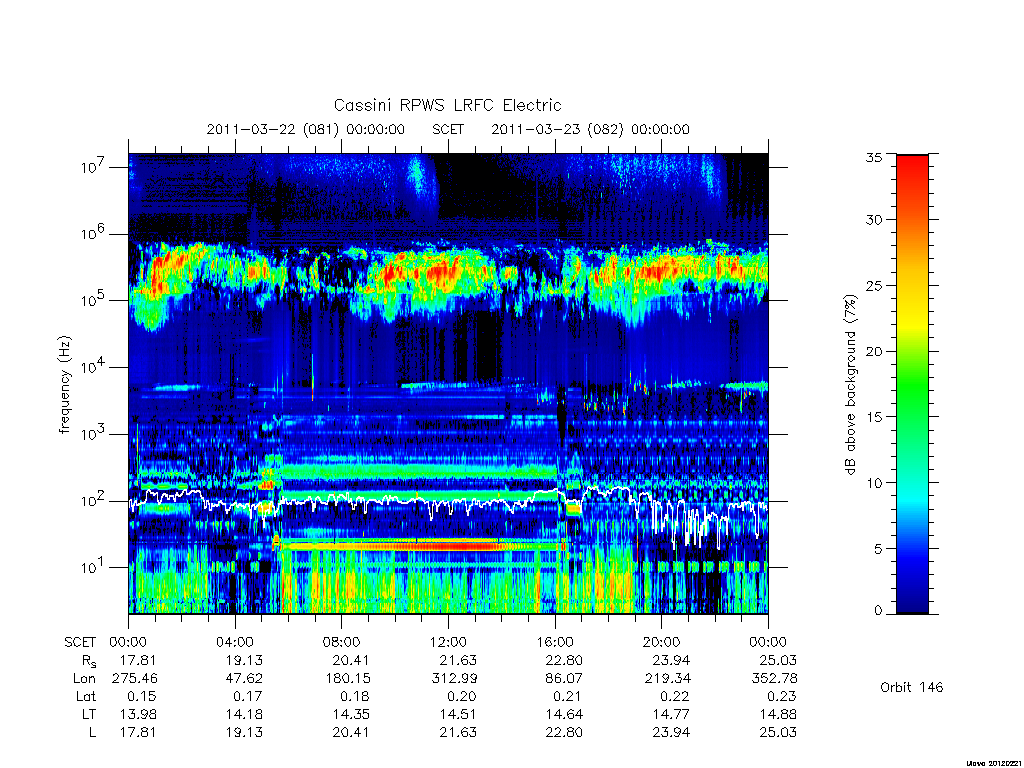Click the 'frequency (Hz)' axis label
The image size is (1024, 768).
65,384
